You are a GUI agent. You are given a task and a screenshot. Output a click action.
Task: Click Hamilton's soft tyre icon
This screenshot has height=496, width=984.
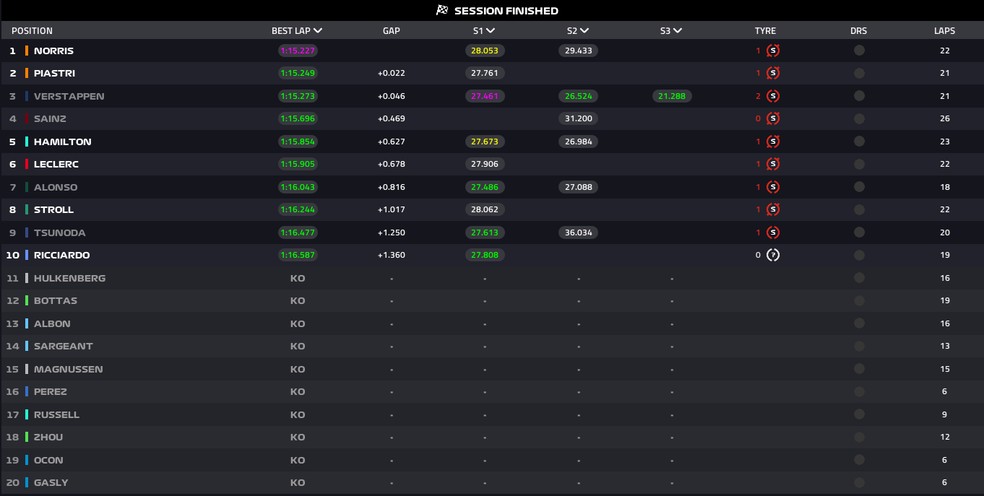pos(772,142)
